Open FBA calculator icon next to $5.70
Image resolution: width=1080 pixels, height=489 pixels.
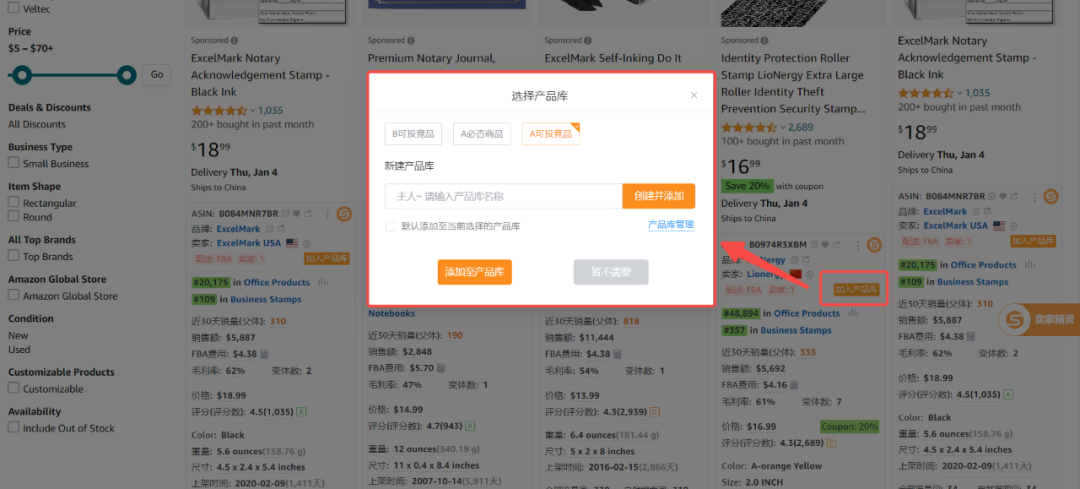441,368
